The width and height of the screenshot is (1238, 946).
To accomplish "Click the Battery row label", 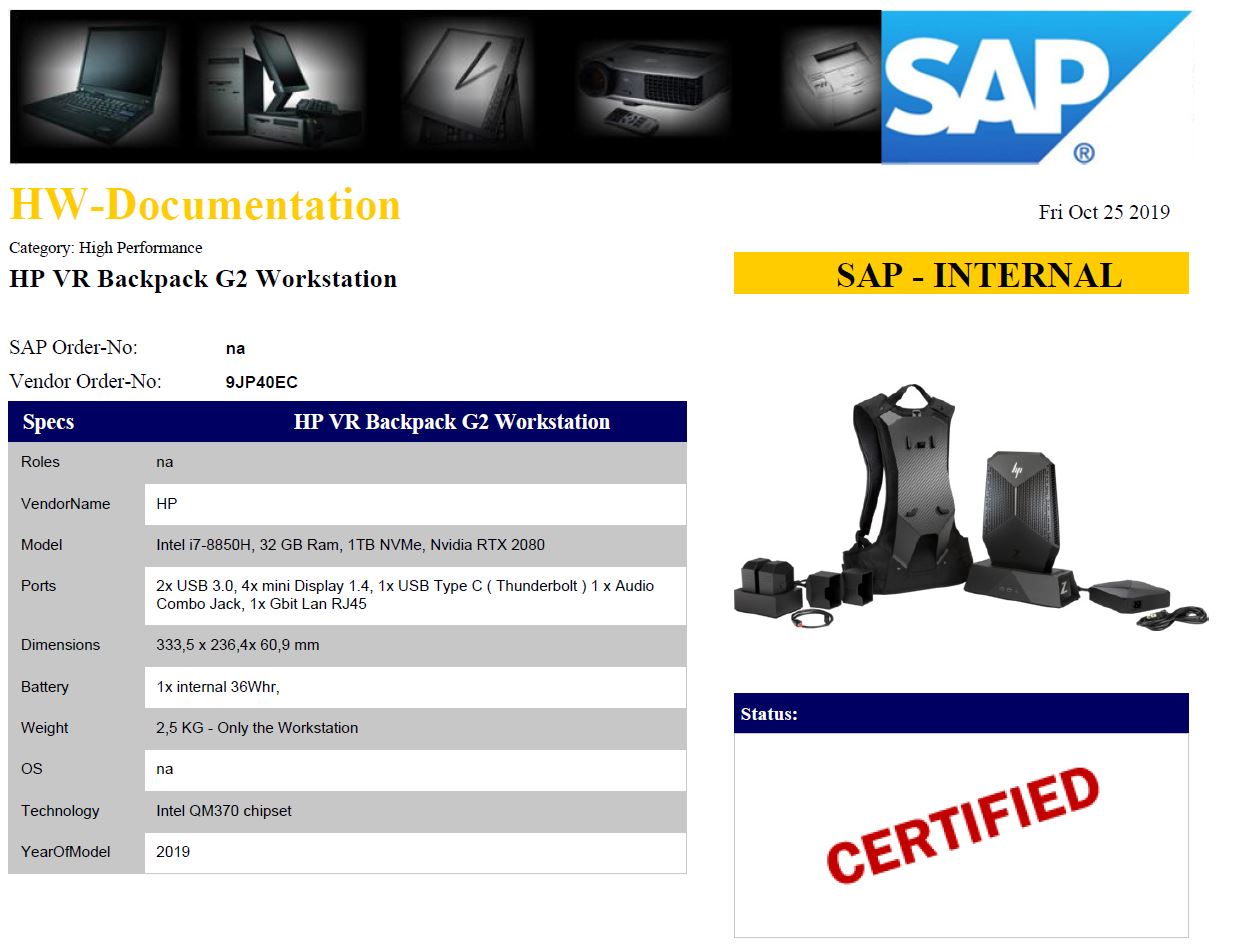I will coord(45,687).
